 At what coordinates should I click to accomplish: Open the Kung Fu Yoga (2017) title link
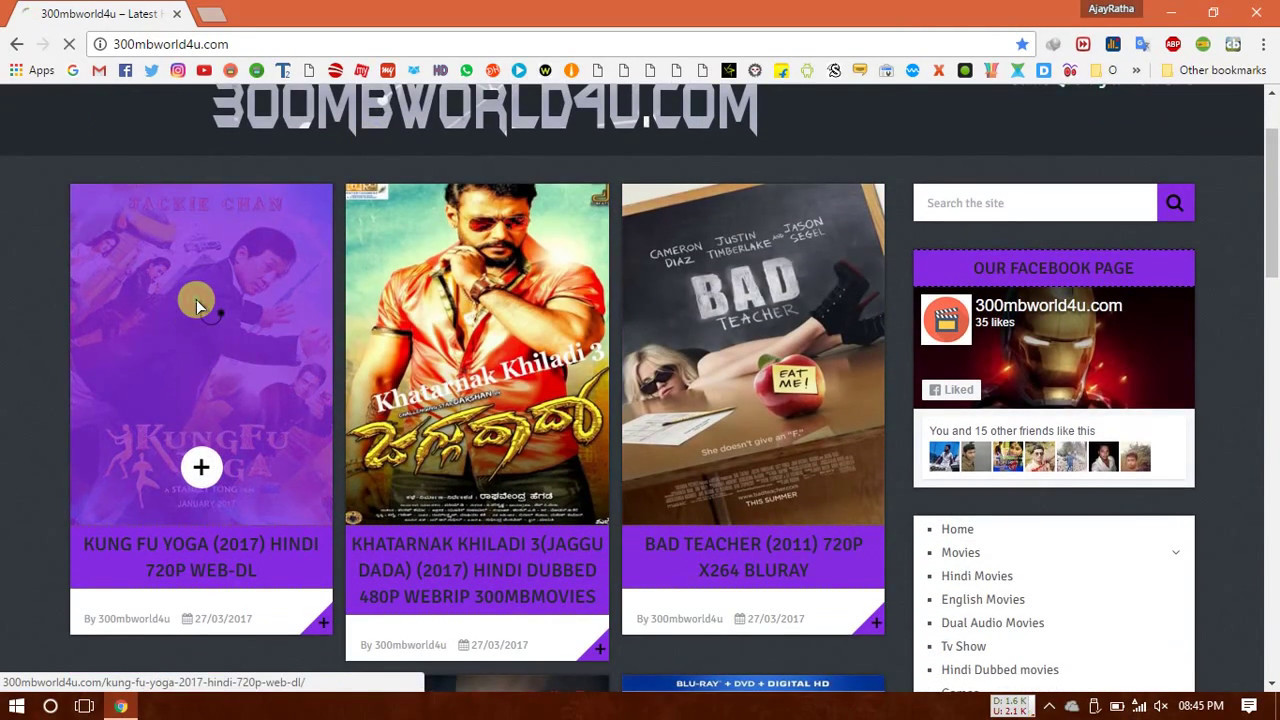click(x=201, y=557)
